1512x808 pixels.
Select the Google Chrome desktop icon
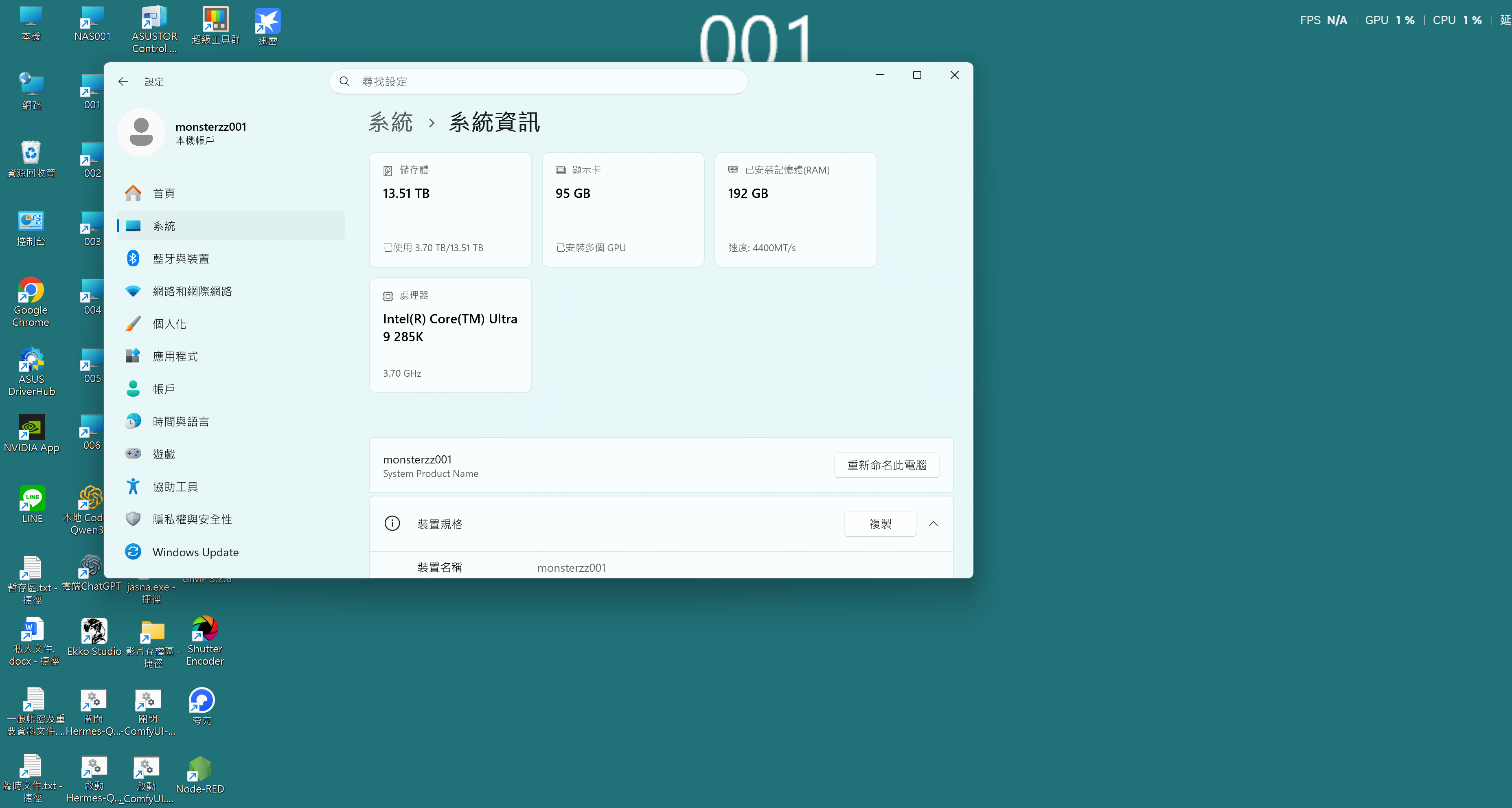31,303
